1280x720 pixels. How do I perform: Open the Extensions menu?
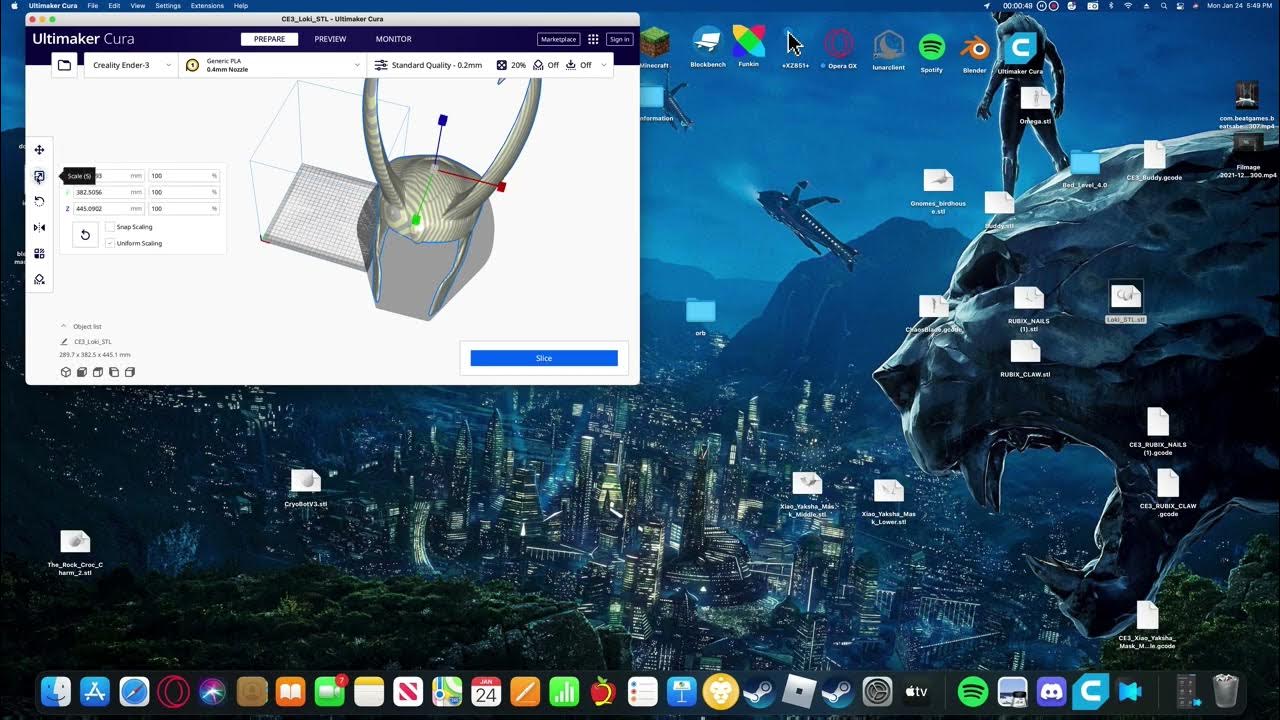pyautogui.click(x=207, y=6)
